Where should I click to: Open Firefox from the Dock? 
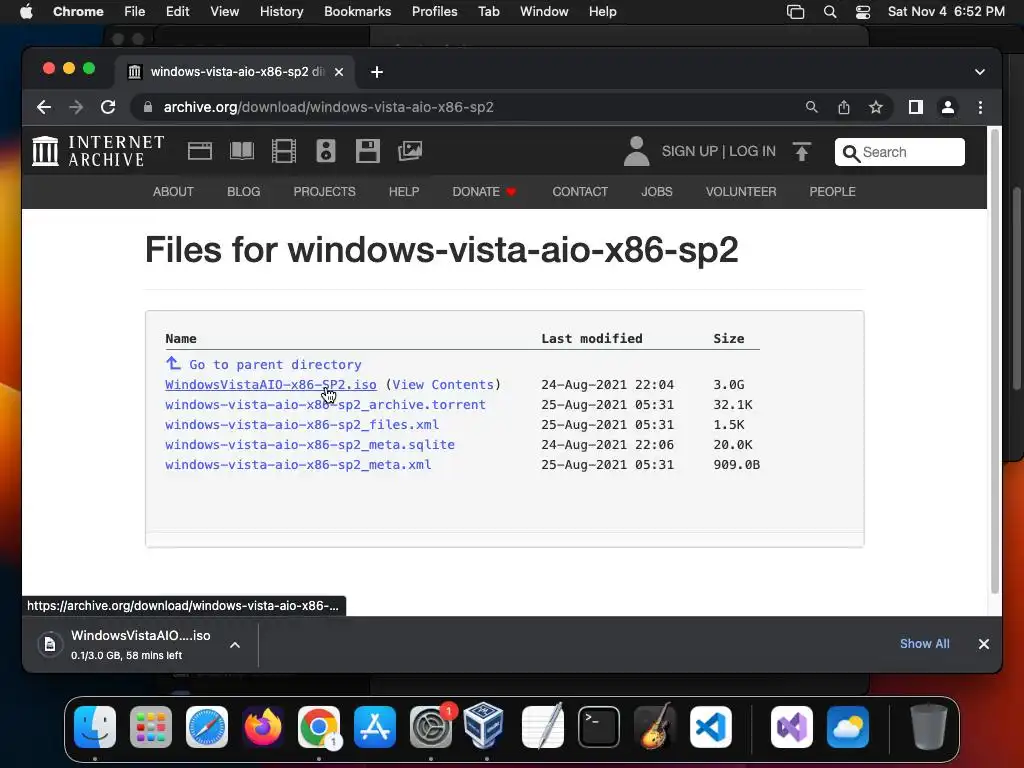(x=263, y=727)
